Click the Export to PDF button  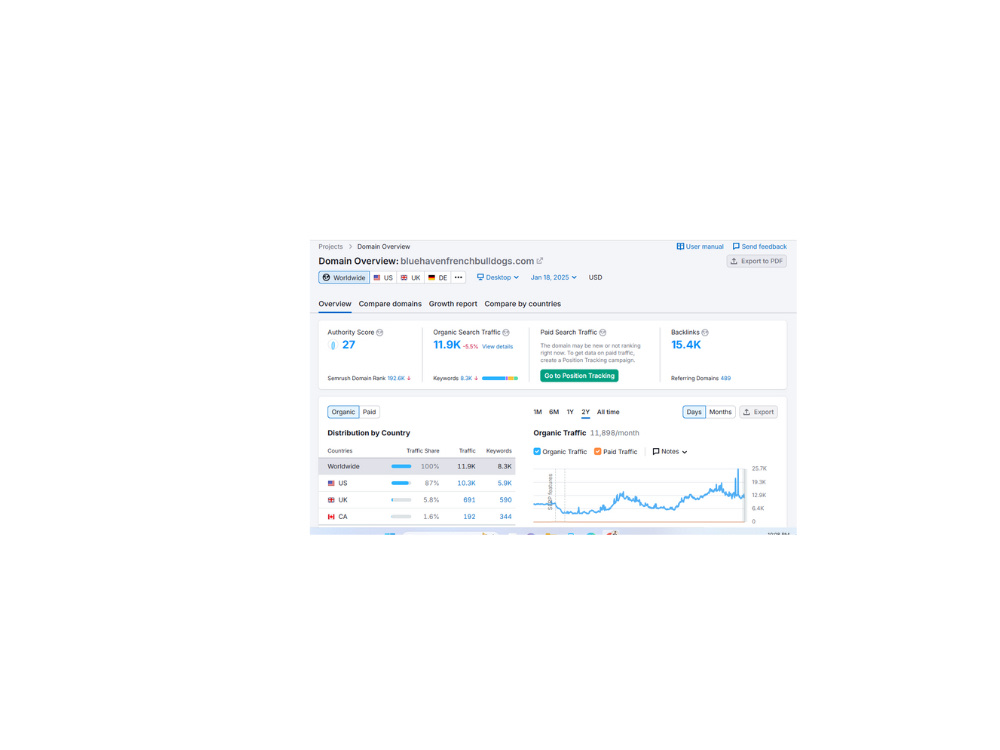[x=756, y=261]
